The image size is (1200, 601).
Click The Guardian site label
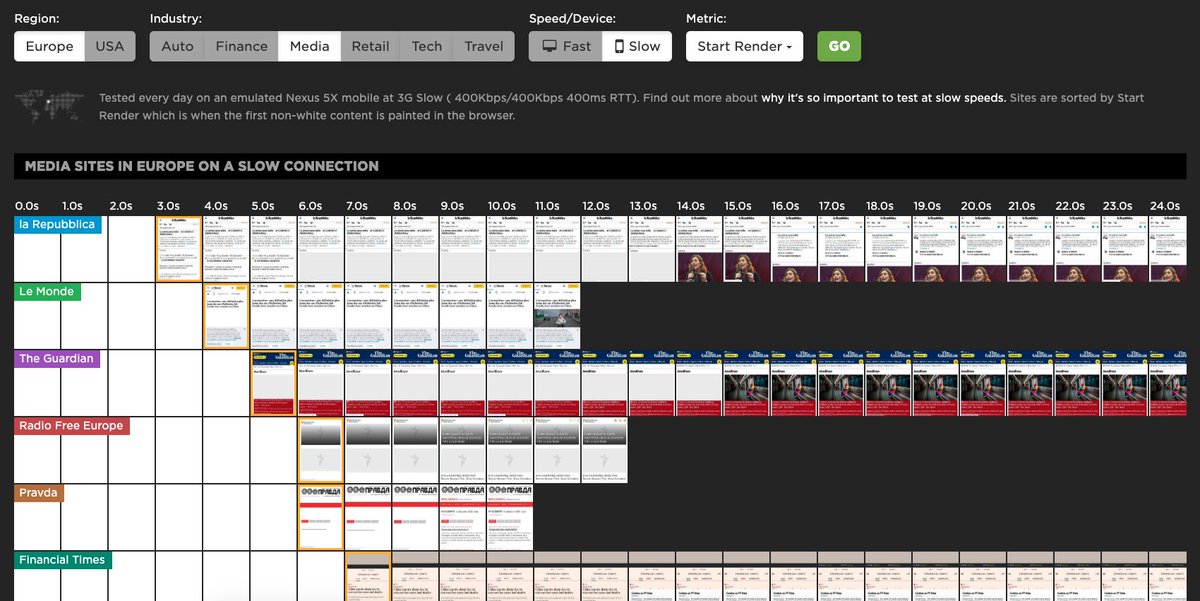57,359
